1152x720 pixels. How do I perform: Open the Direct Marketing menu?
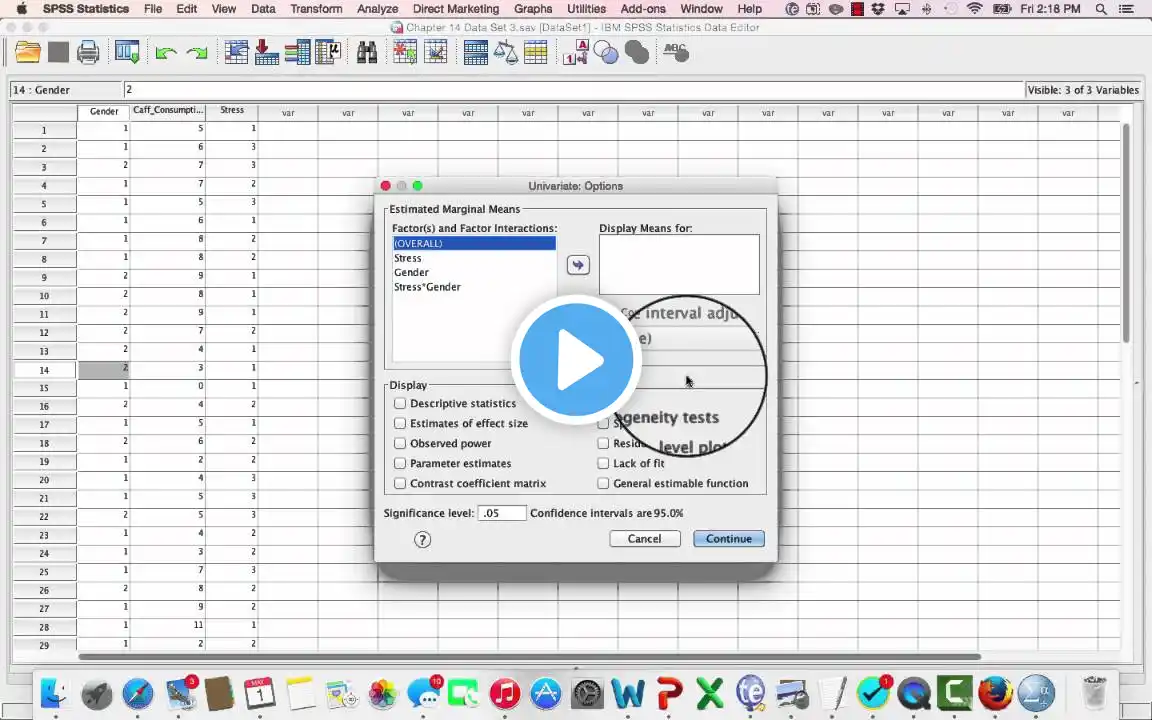coord(456,9)
